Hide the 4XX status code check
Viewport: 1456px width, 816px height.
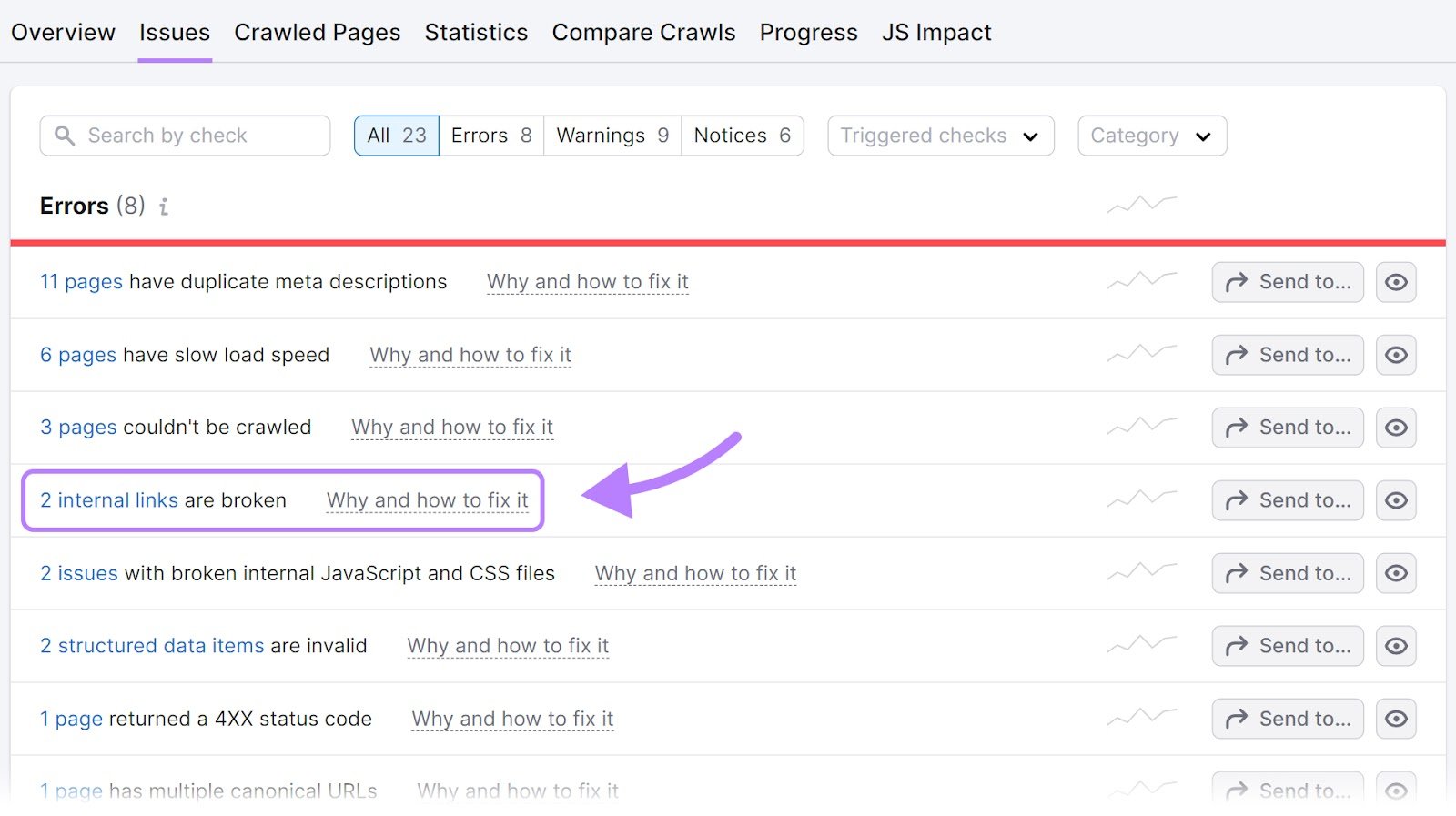pos(1396,719)
